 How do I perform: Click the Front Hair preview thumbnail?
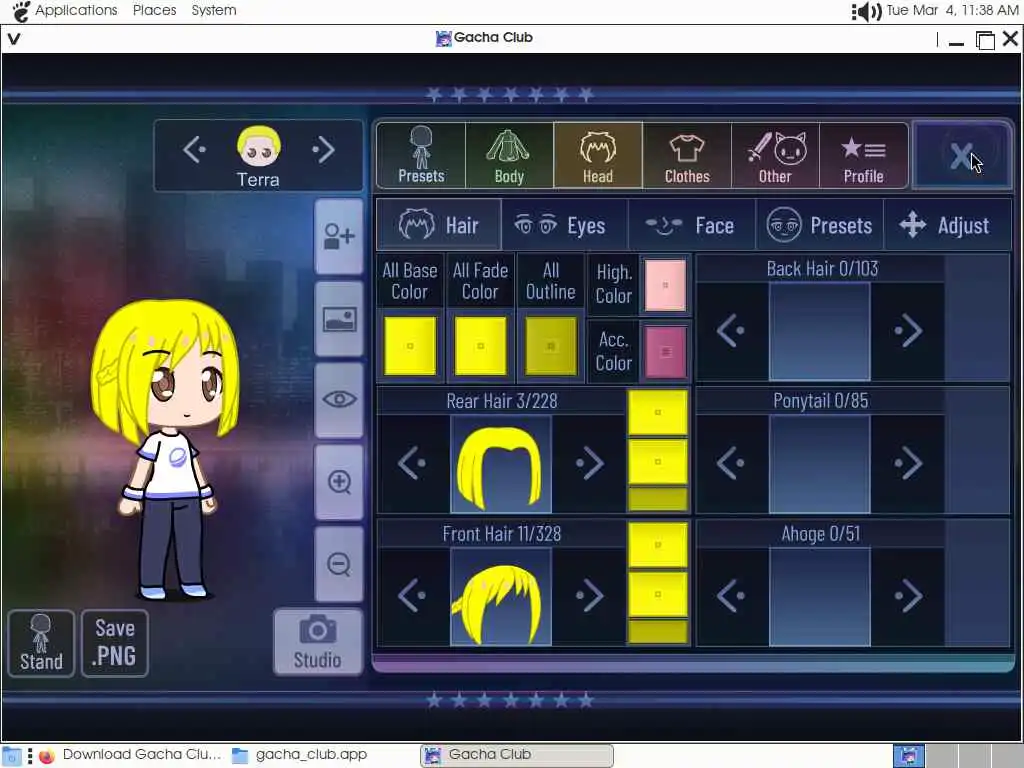click(501, 597)
